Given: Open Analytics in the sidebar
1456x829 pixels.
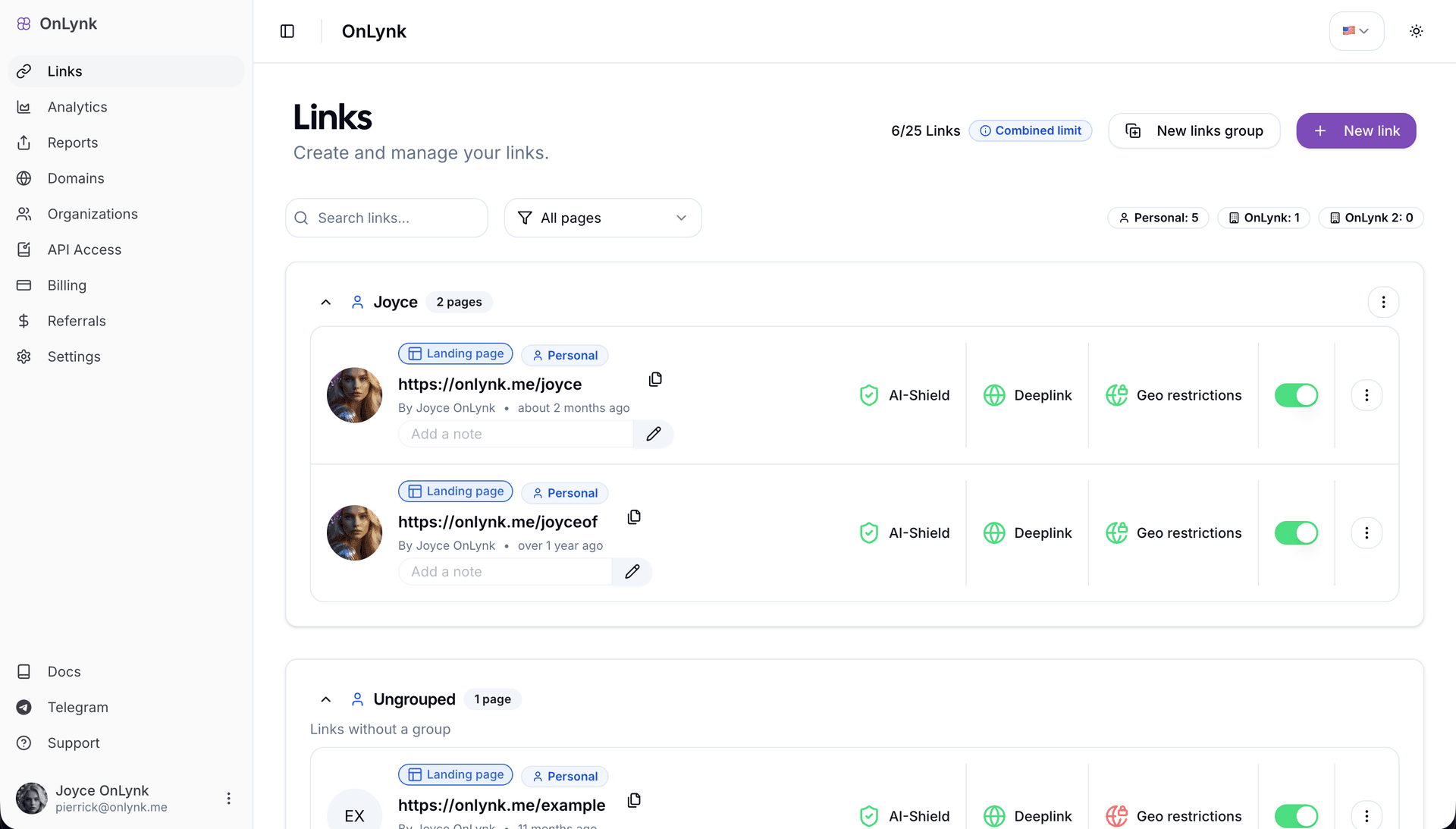Looking at the screenshot, I should 126,107.
